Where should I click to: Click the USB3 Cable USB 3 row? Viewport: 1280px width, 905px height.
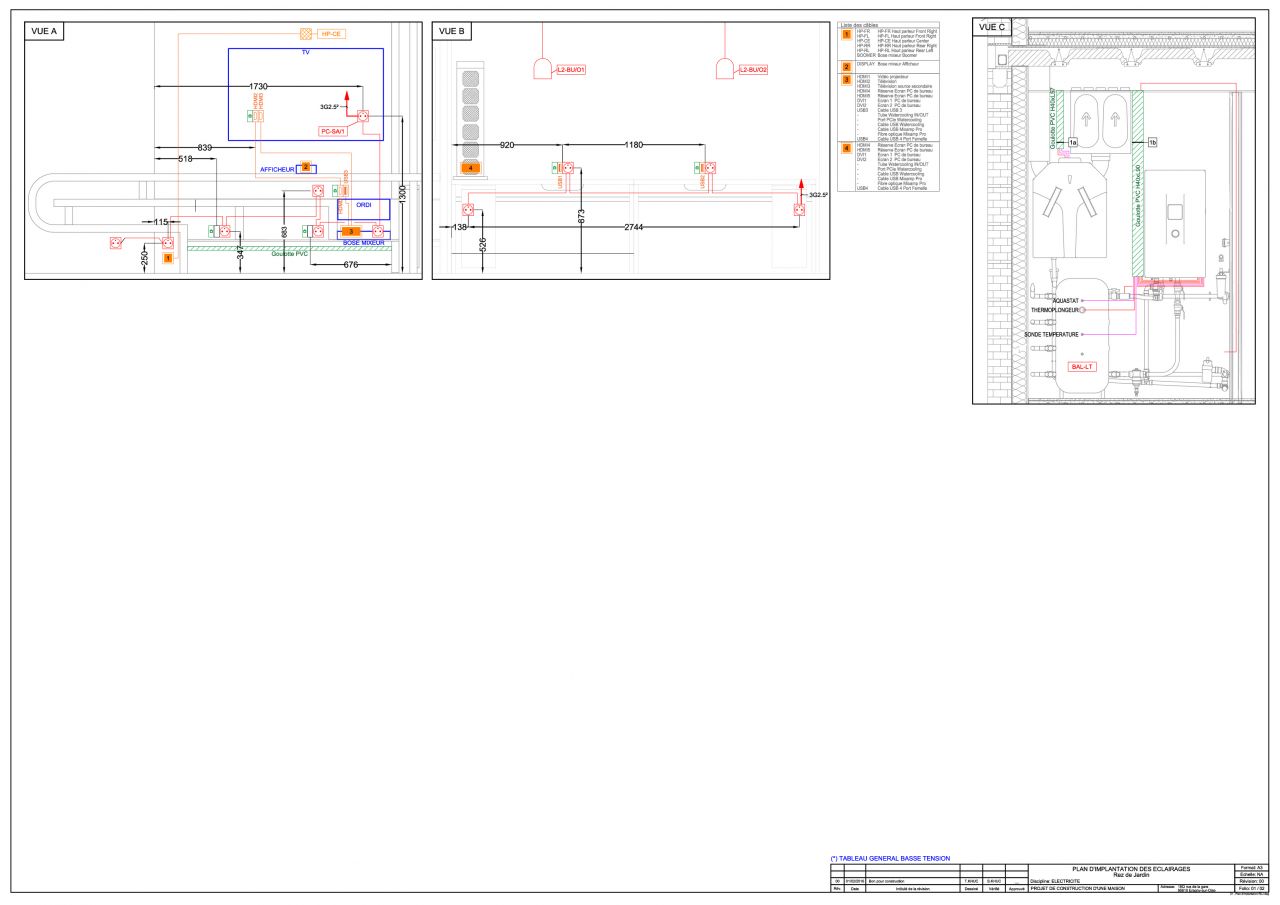pyautogui.click(x=879, y=110)
